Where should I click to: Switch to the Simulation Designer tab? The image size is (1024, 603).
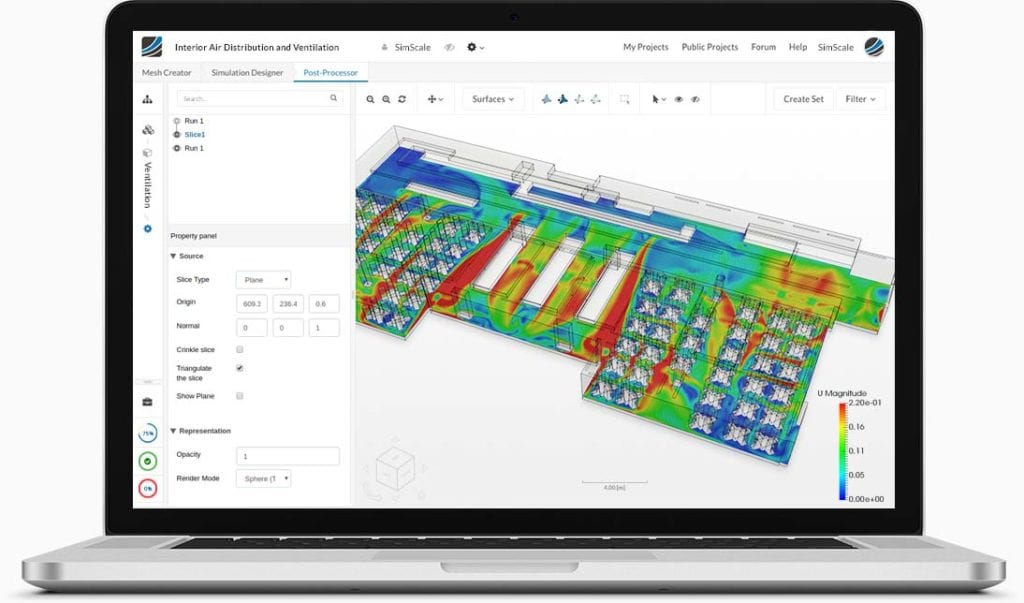click(x=245, y=72)
